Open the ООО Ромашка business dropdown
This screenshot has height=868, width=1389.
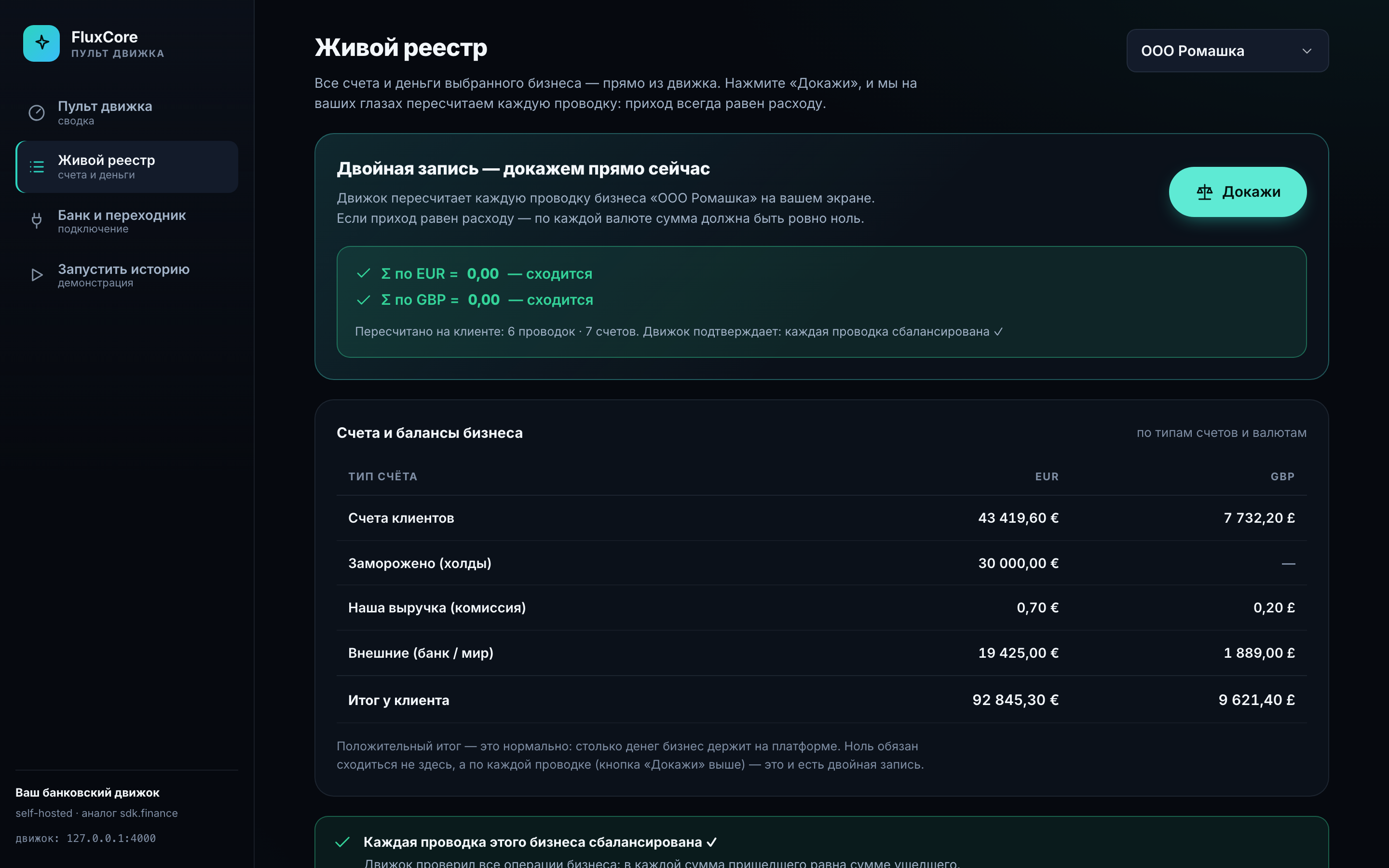[x=1227, y=51]
